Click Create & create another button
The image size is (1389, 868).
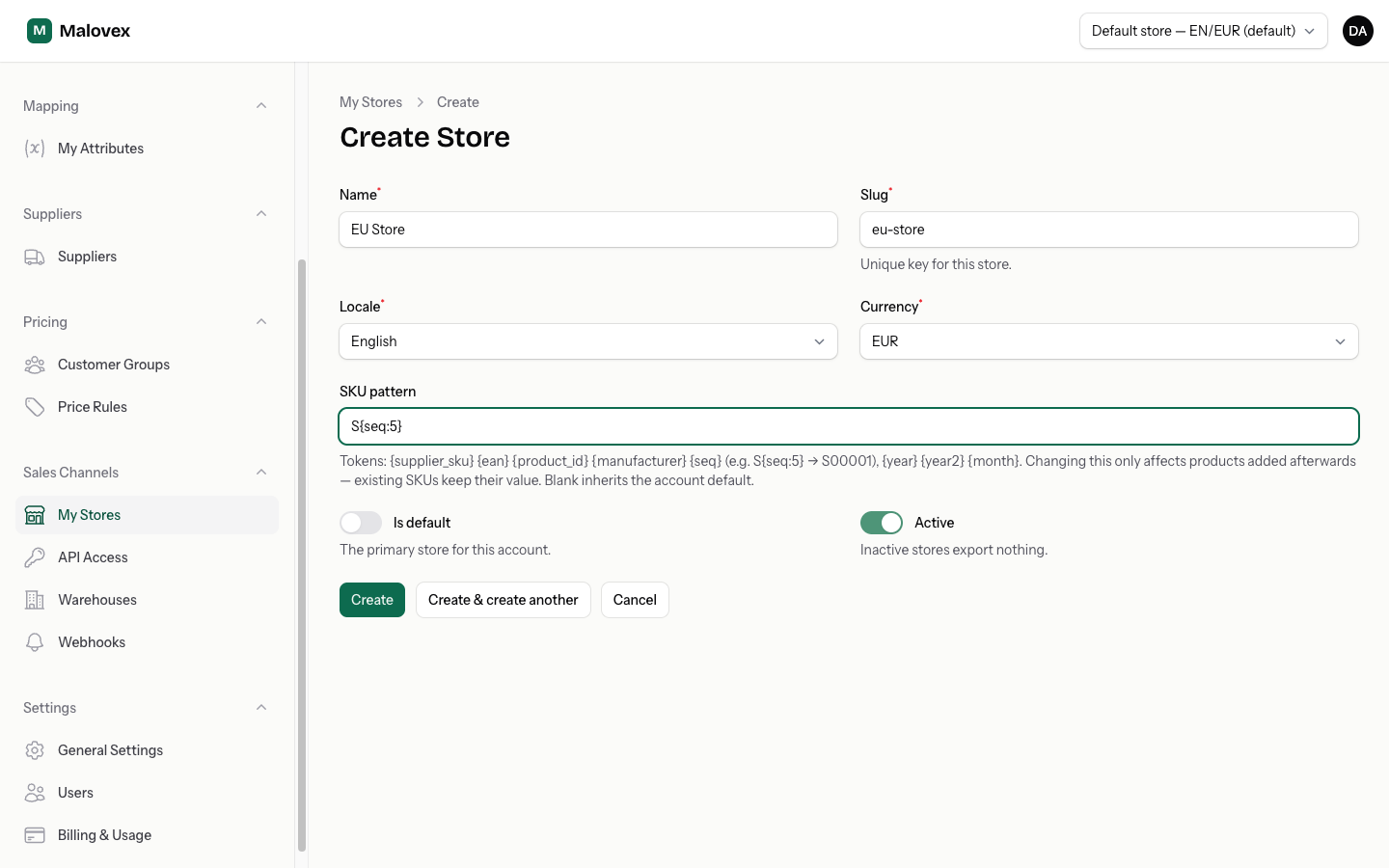(x=504, y=600)
